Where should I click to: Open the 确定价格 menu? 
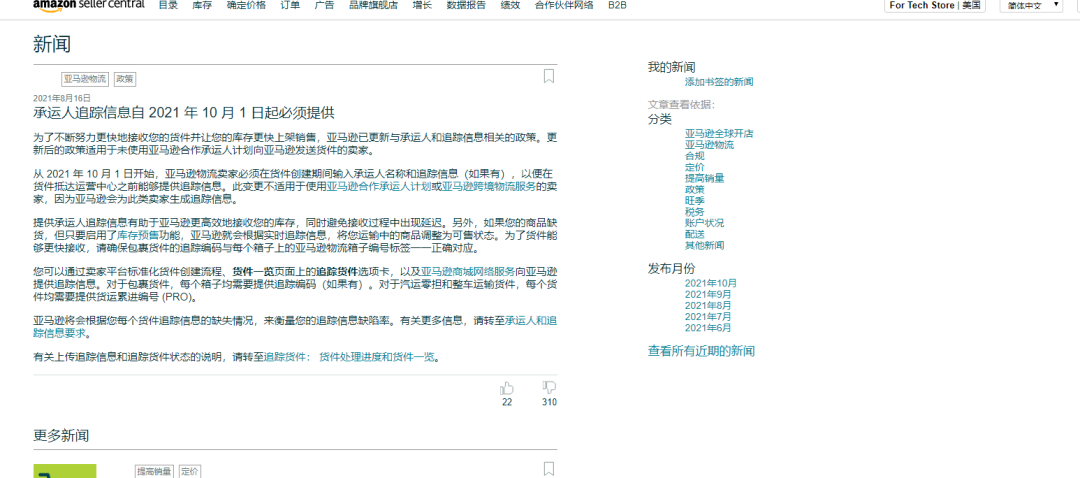pos(246,5)
